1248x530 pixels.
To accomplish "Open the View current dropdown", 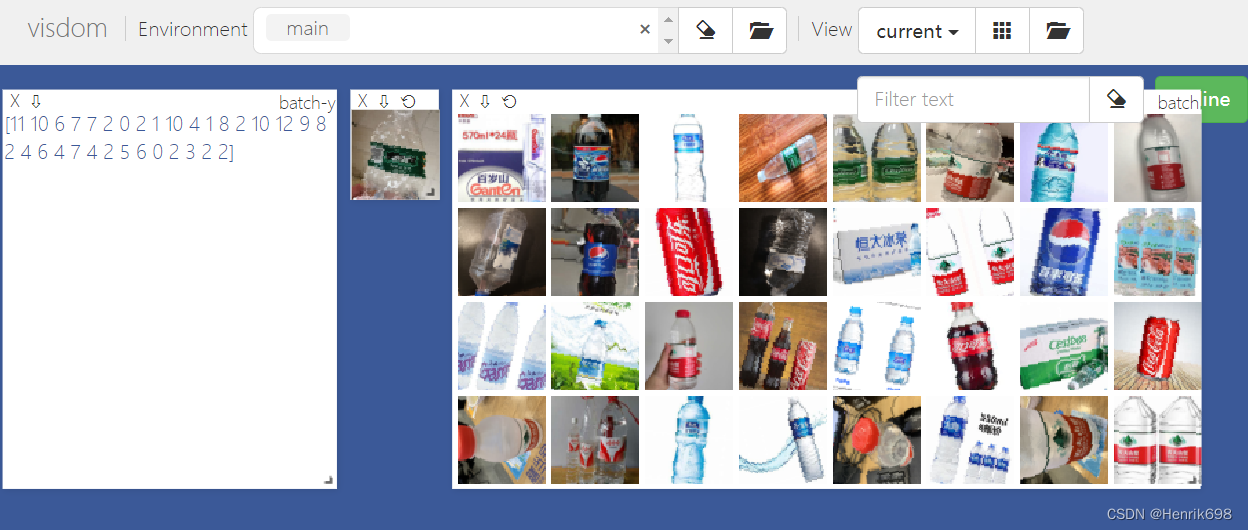I will (917, 31).
